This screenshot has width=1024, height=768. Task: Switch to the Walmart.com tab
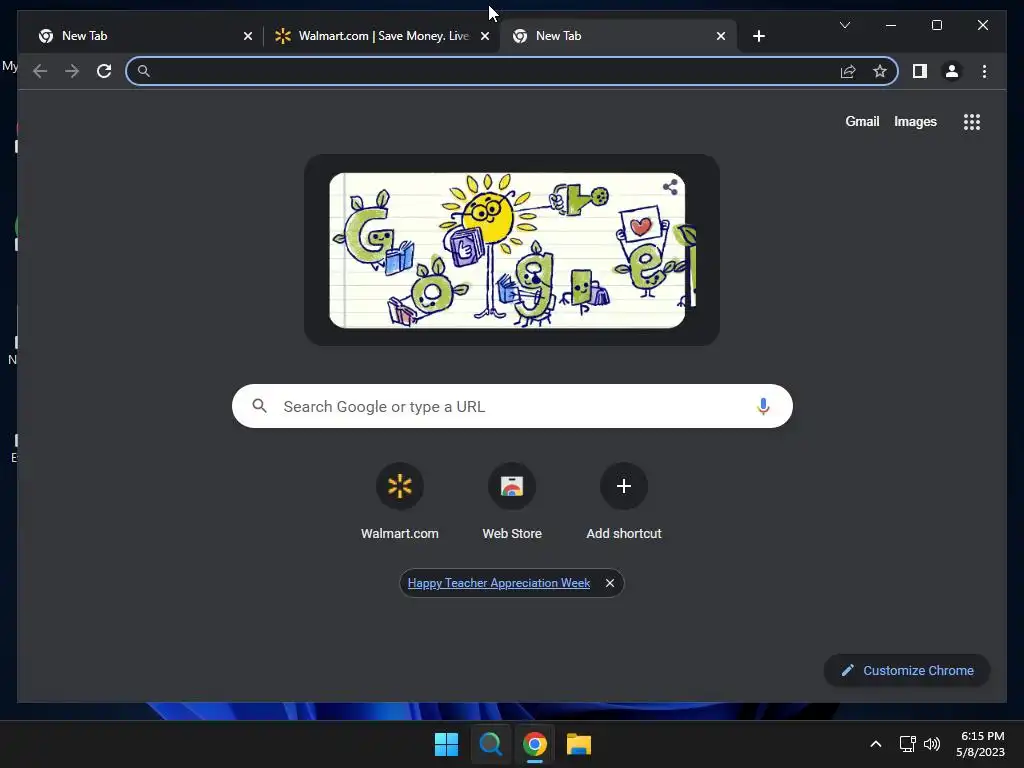click(x=382, y=36)
